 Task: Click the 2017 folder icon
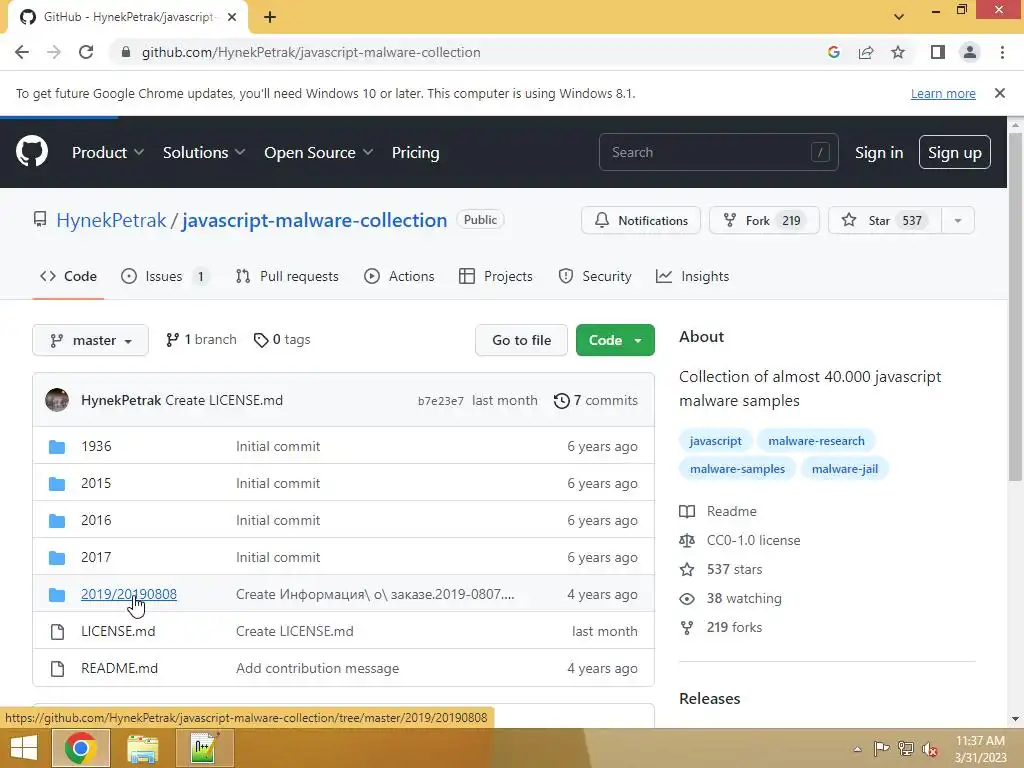[57, 558]
